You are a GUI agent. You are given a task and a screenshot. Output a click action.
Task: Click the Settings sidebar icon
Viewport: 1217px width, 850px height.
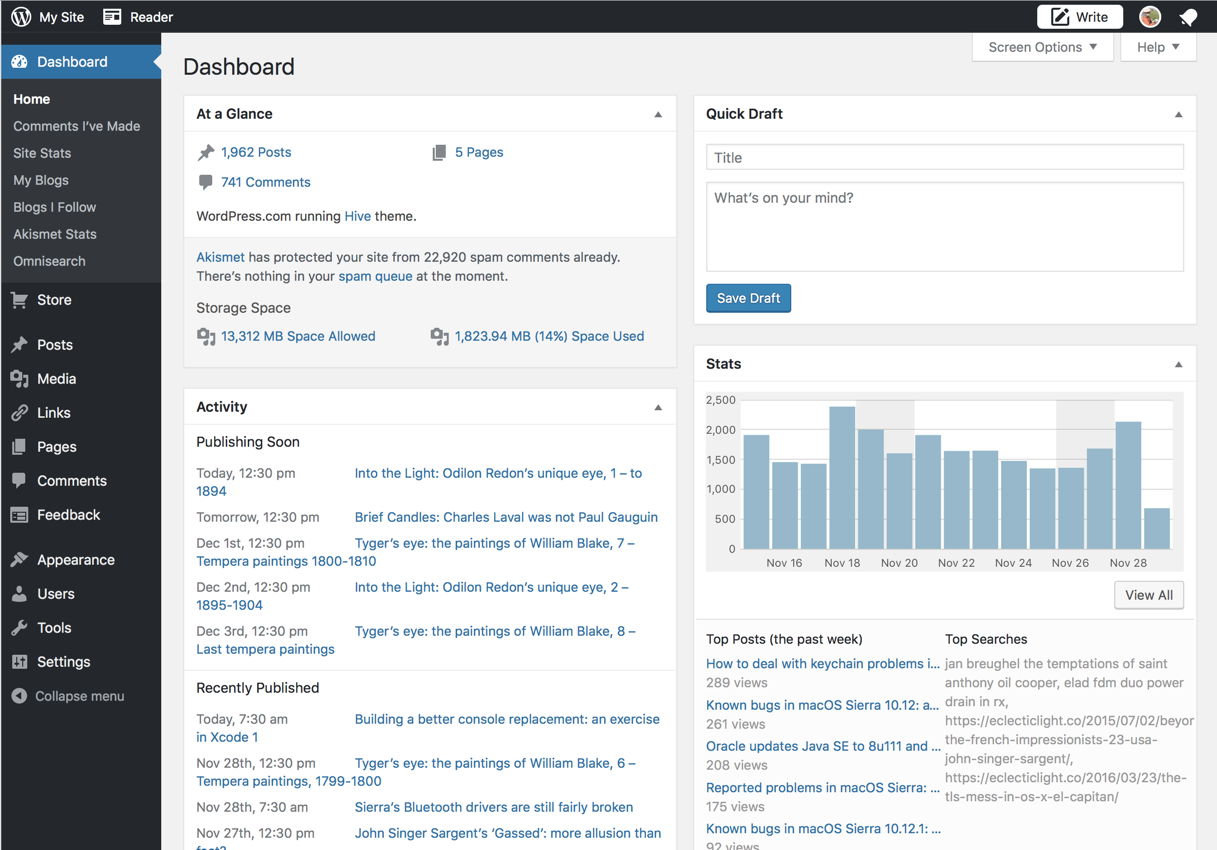coord(19,662)
